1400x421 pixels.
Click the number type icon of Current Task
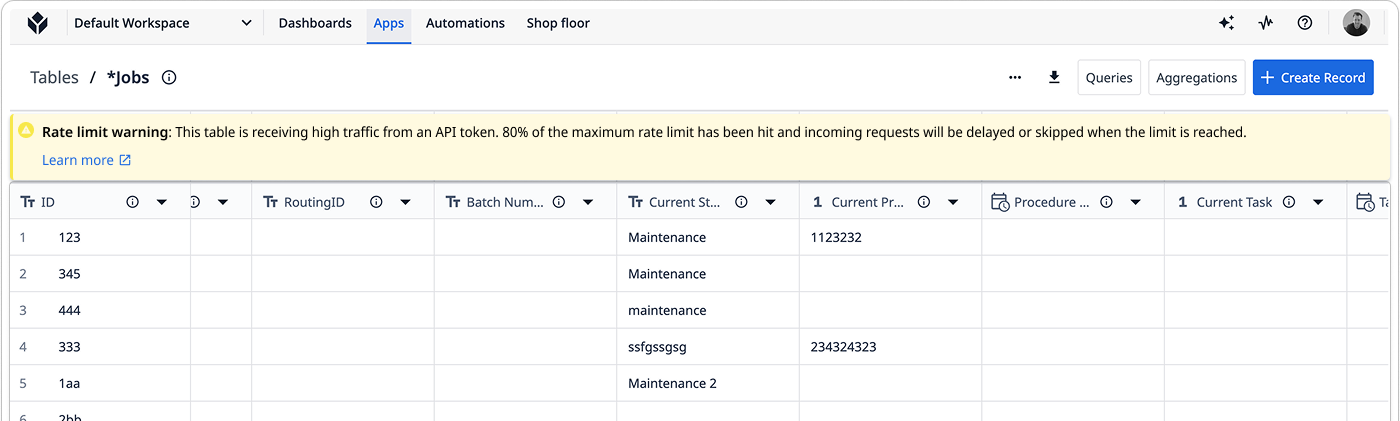tap(1183, 202)
